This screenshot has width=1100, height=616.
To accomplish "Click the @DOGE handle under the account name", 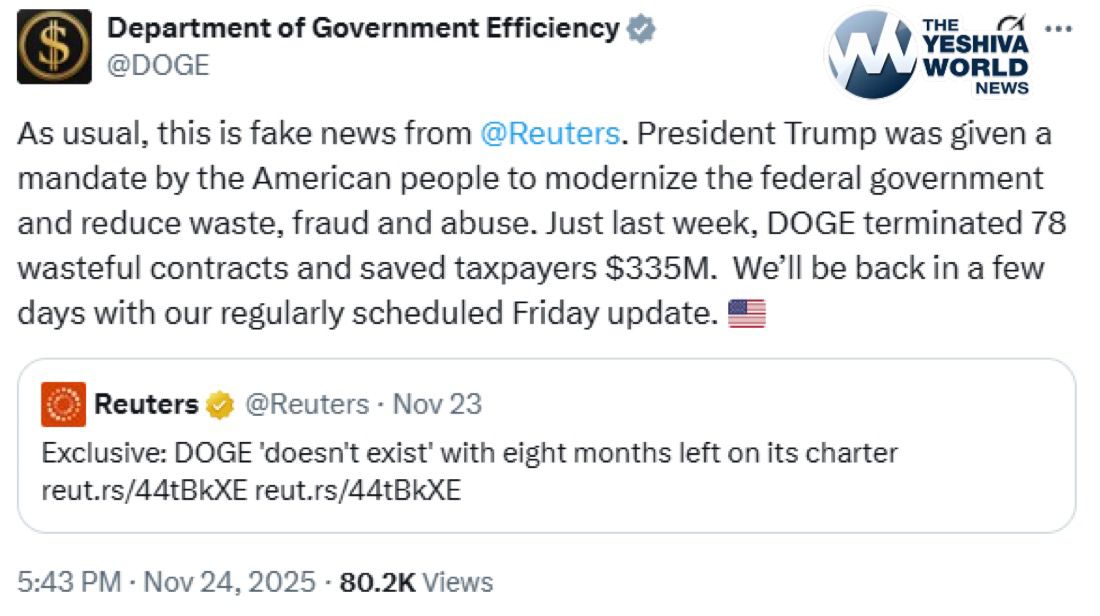I will point(158,65).
